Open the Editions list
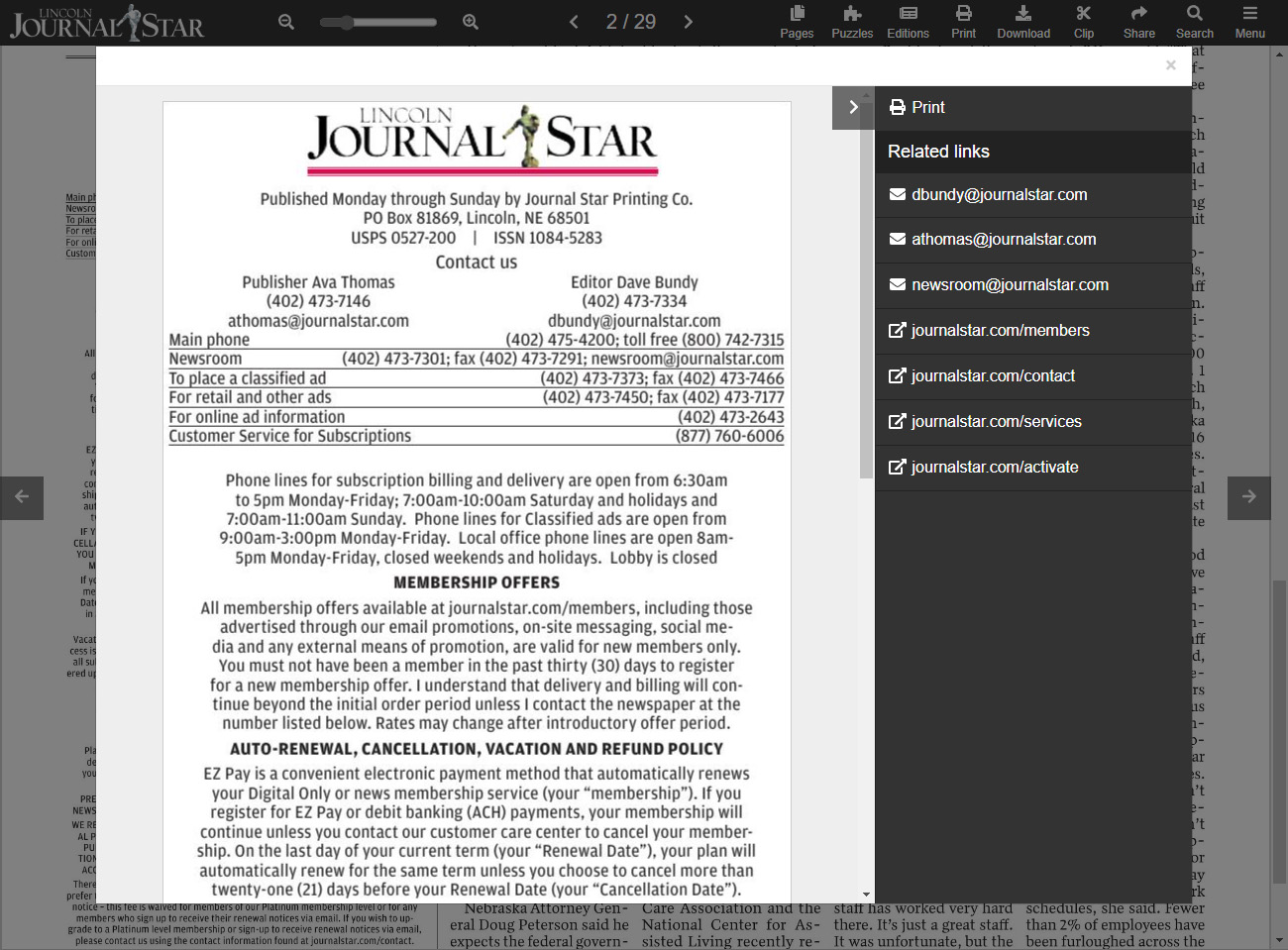Image resolution: width=1288 pixels, height=950 pixels. point(908,22)
